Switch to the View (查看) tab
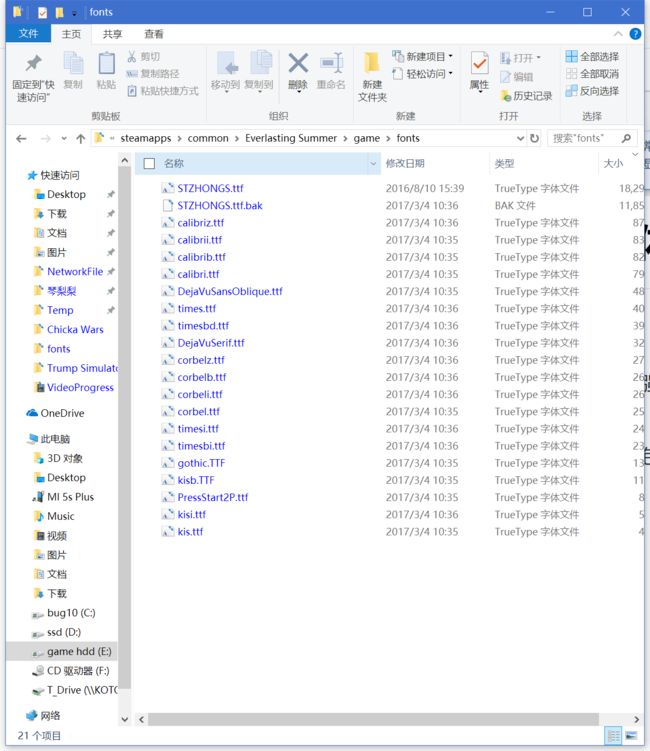 click(154, 34)
